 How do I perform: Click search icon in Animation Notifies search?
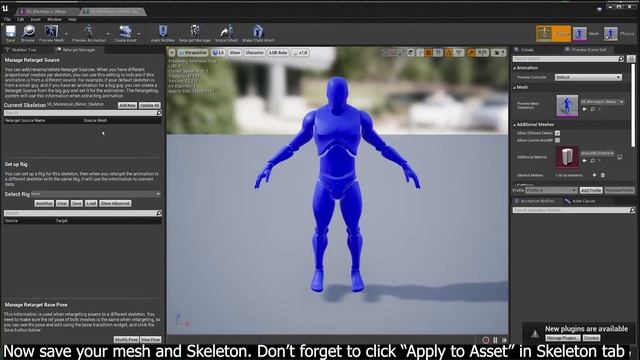(632, 210)
